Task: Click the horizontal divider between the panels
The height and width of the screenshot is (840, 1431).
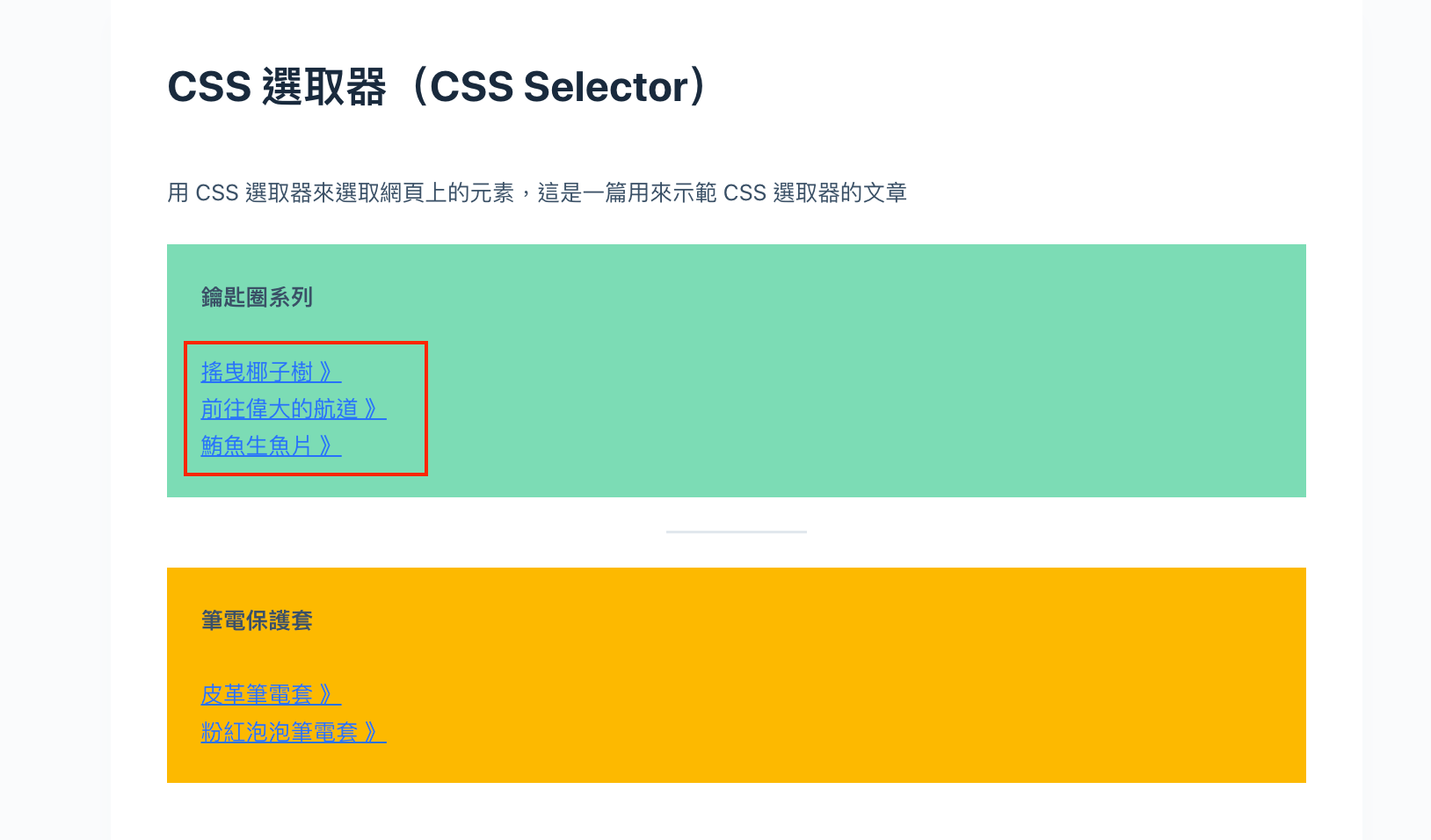Action: click(x=737, y=532)
